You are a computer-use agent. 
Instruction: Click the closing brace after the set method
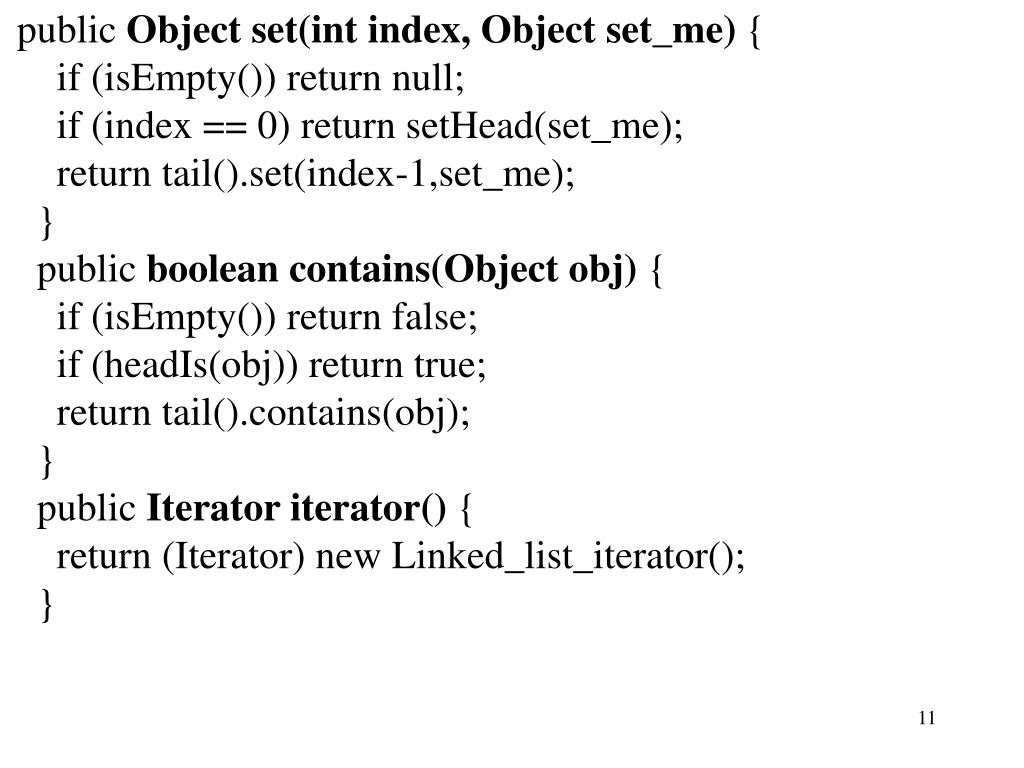(46, 223)
